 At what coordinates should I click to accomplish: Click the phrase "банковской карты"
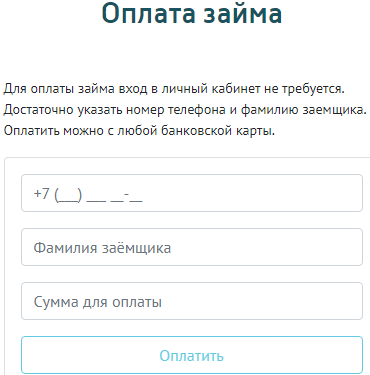[x=218, y=130]
